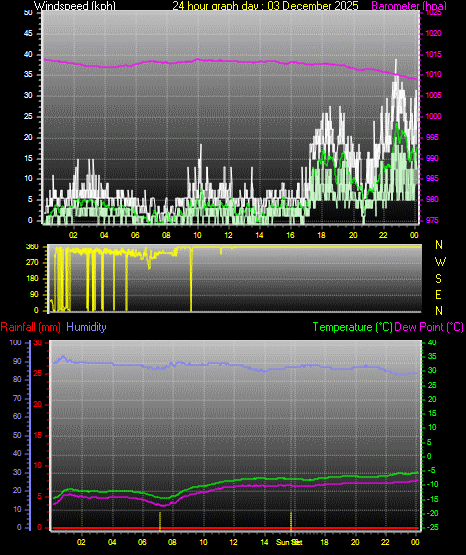Click the "1020" value on barometer axis
The image size is (466, 555).
(433, 34)
